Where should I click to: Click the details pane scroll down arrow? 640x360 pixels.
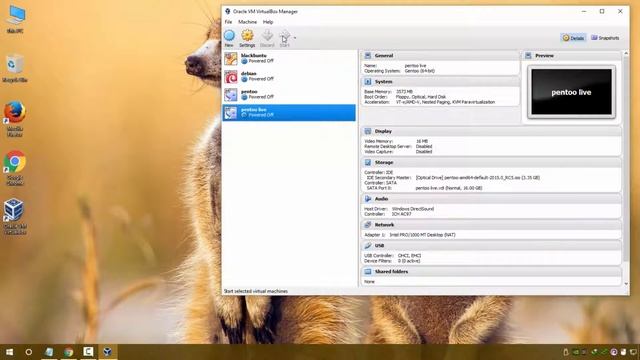[x=626, y=283]
